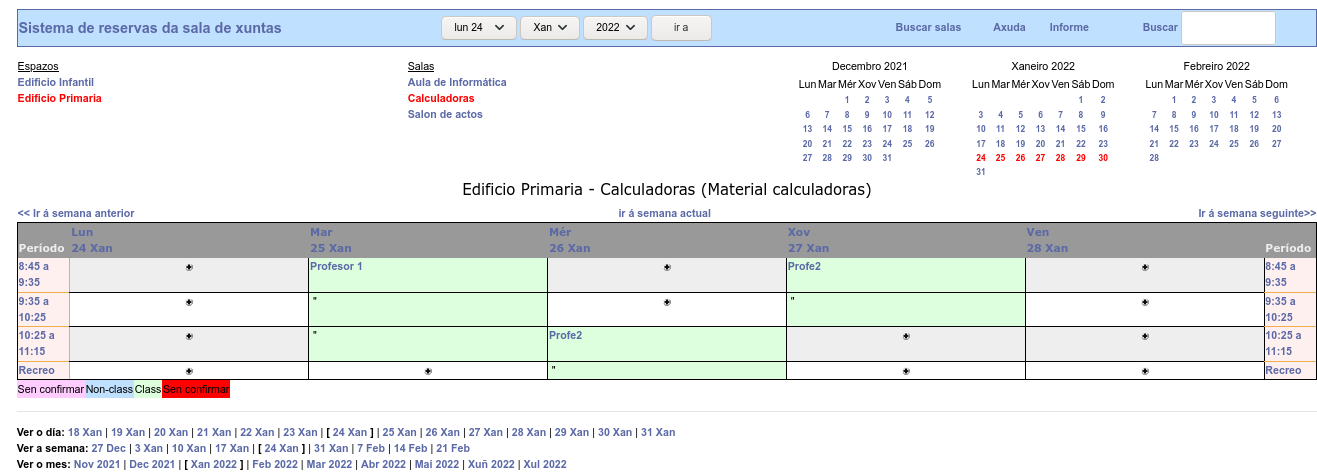
Task: Add booking on Monday 24 at 8:45
Action: click(189, 267)
